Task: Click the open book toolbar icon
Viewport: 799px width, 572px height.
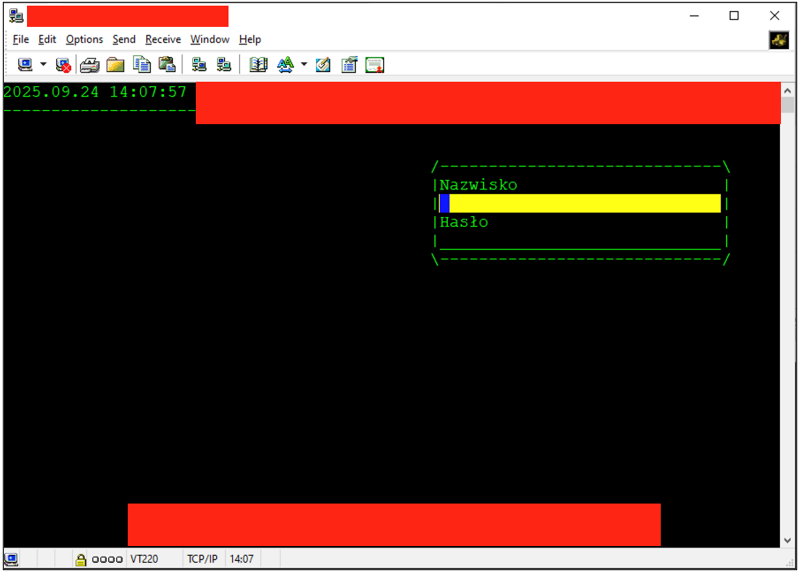Action: 258,65
